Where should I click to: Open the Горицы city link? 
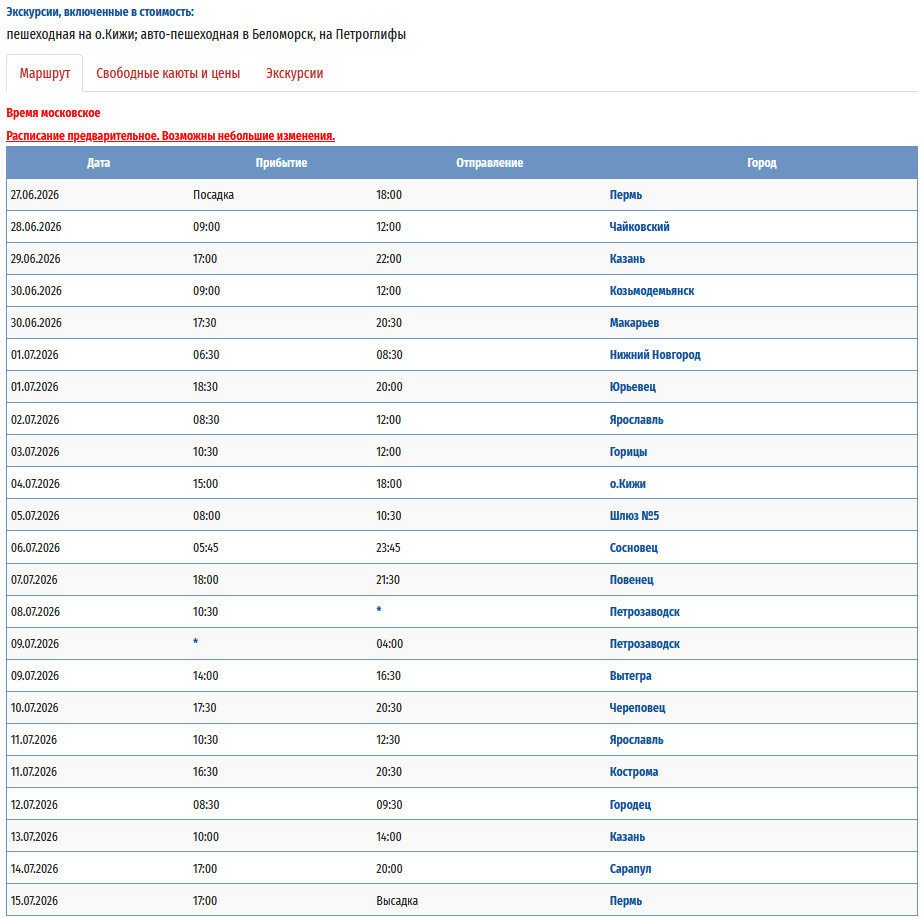tap(628, 452)
